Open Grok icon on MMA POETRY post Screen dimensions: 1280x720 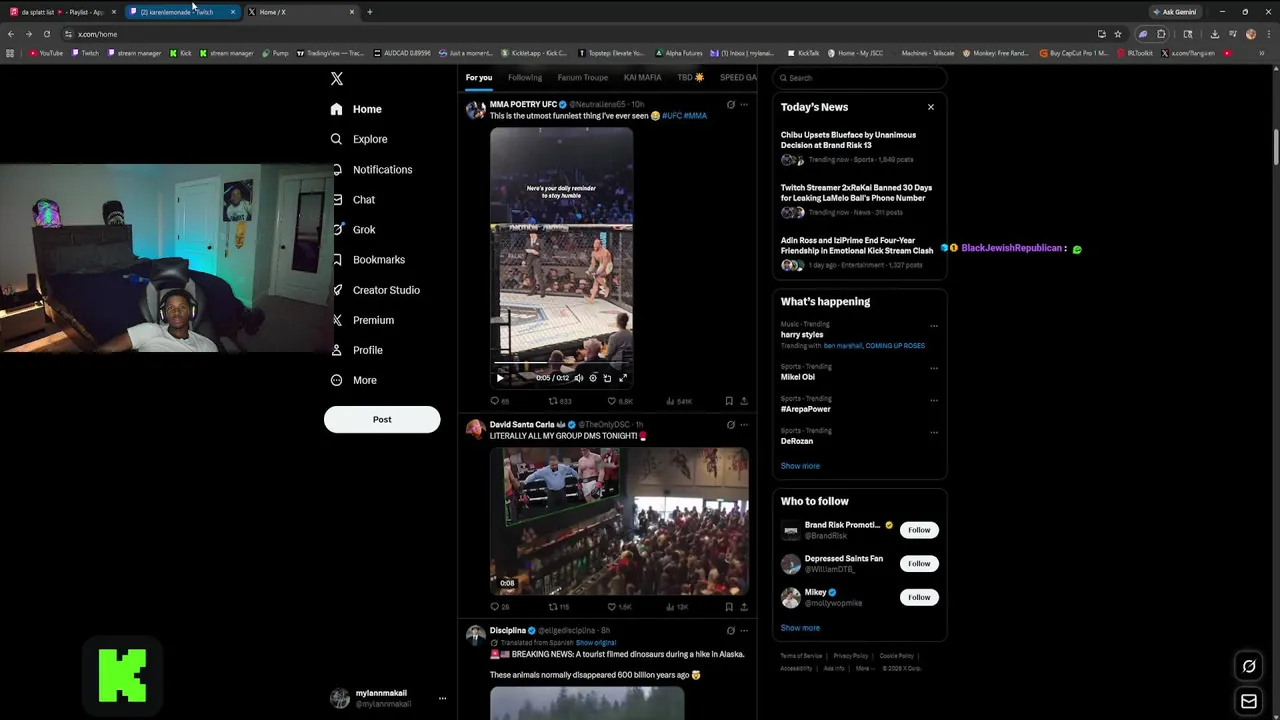click(x=730, y=104)
